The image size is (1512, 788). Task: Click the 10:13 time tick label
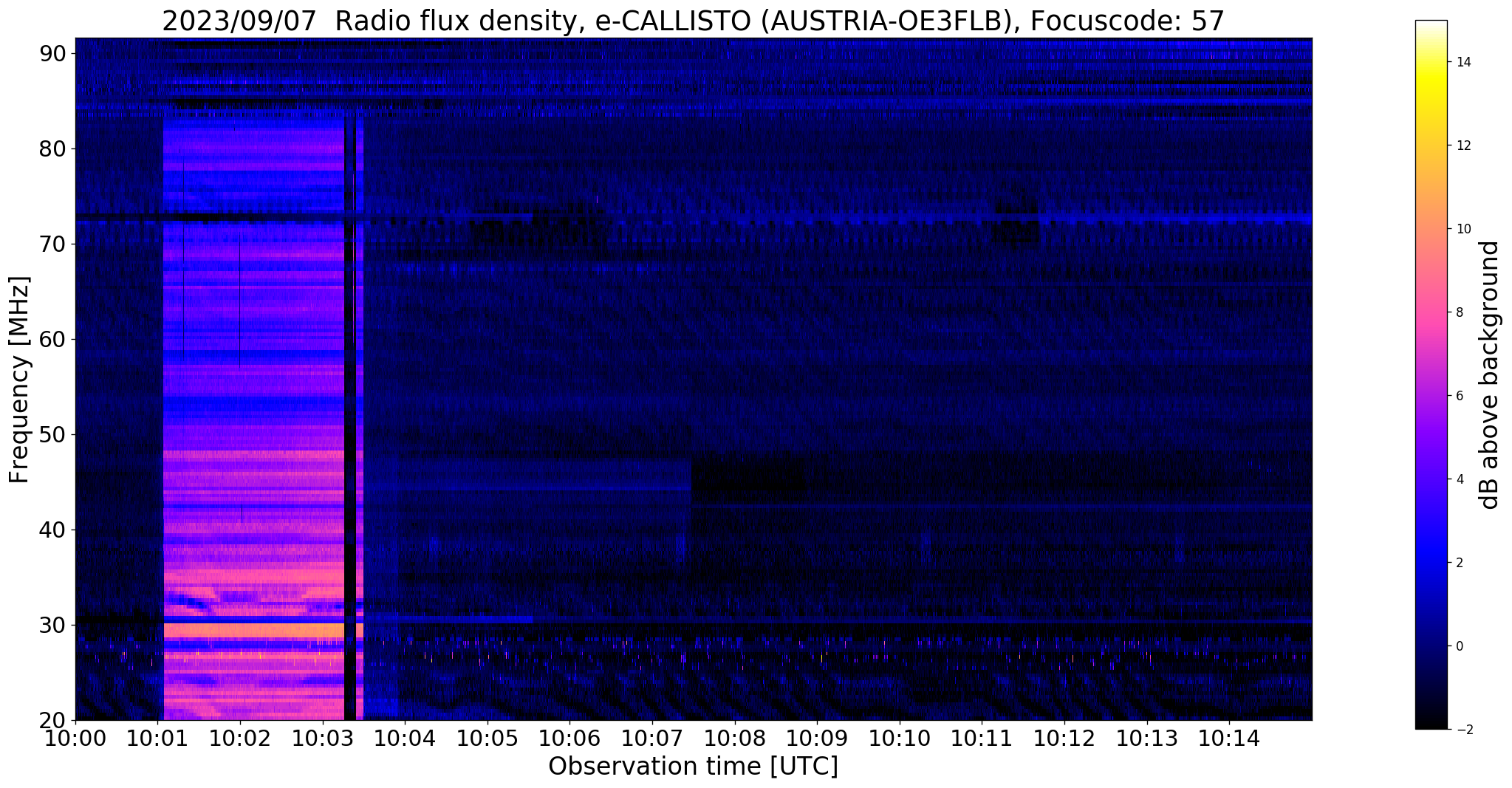tap(1147, 737)
